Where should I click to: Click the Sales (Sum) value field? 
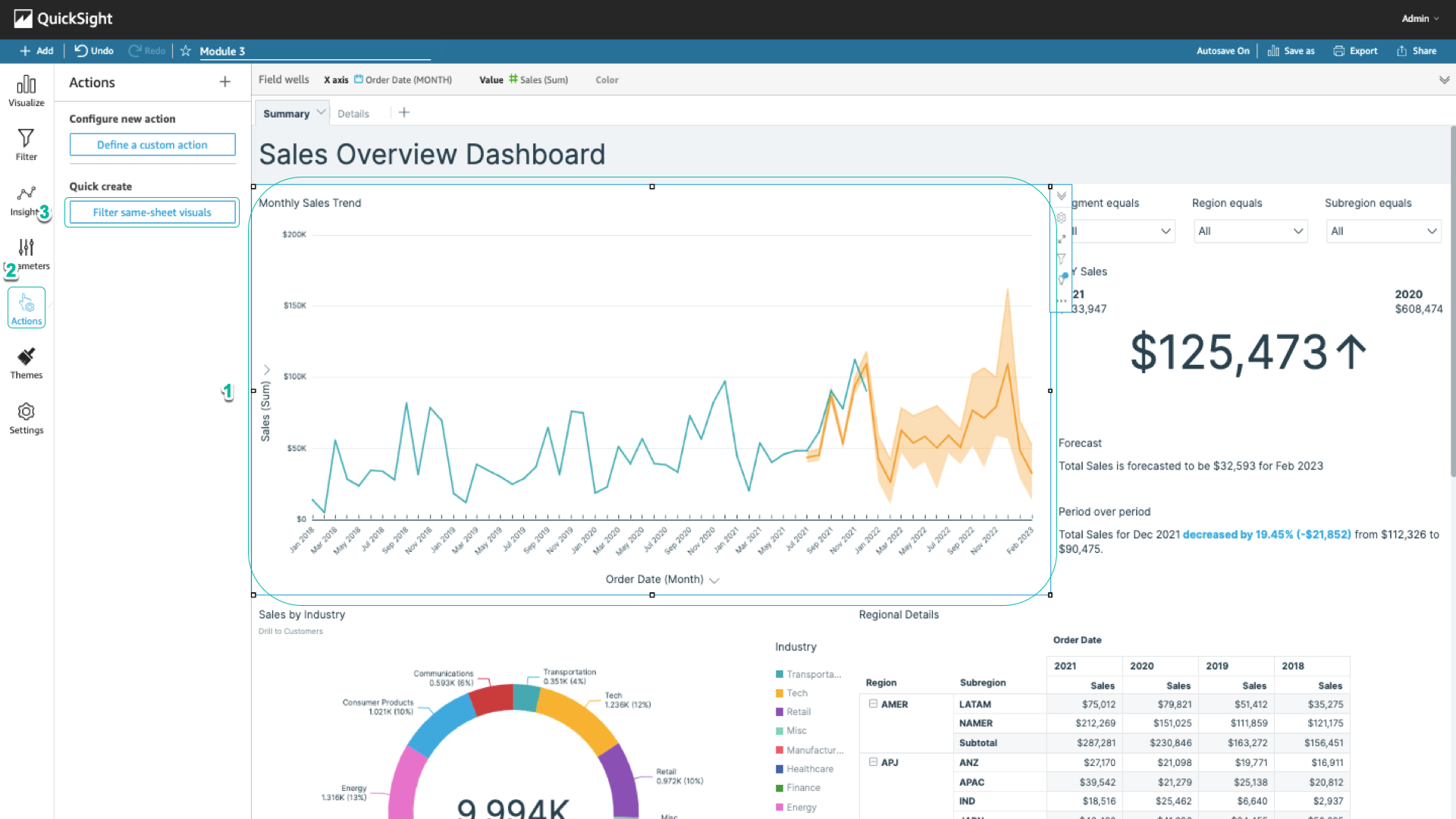point(538,80)
